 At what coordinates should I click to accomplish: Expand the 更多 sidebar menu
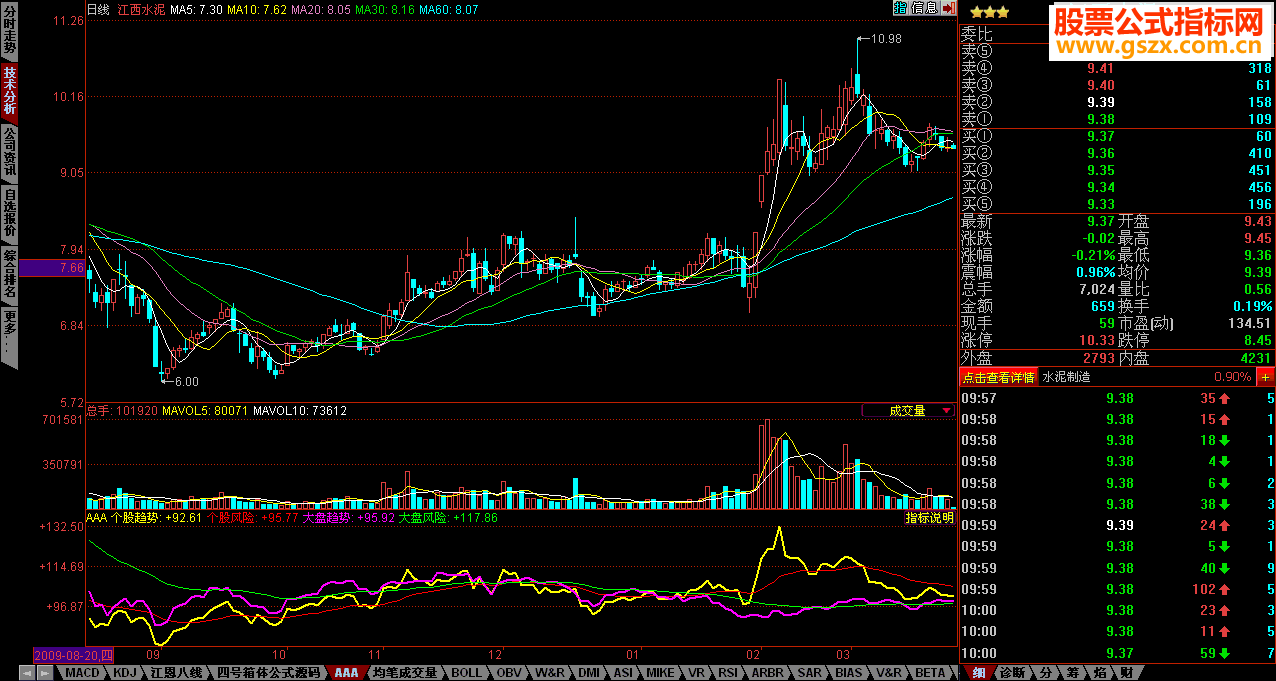(9, 336)
